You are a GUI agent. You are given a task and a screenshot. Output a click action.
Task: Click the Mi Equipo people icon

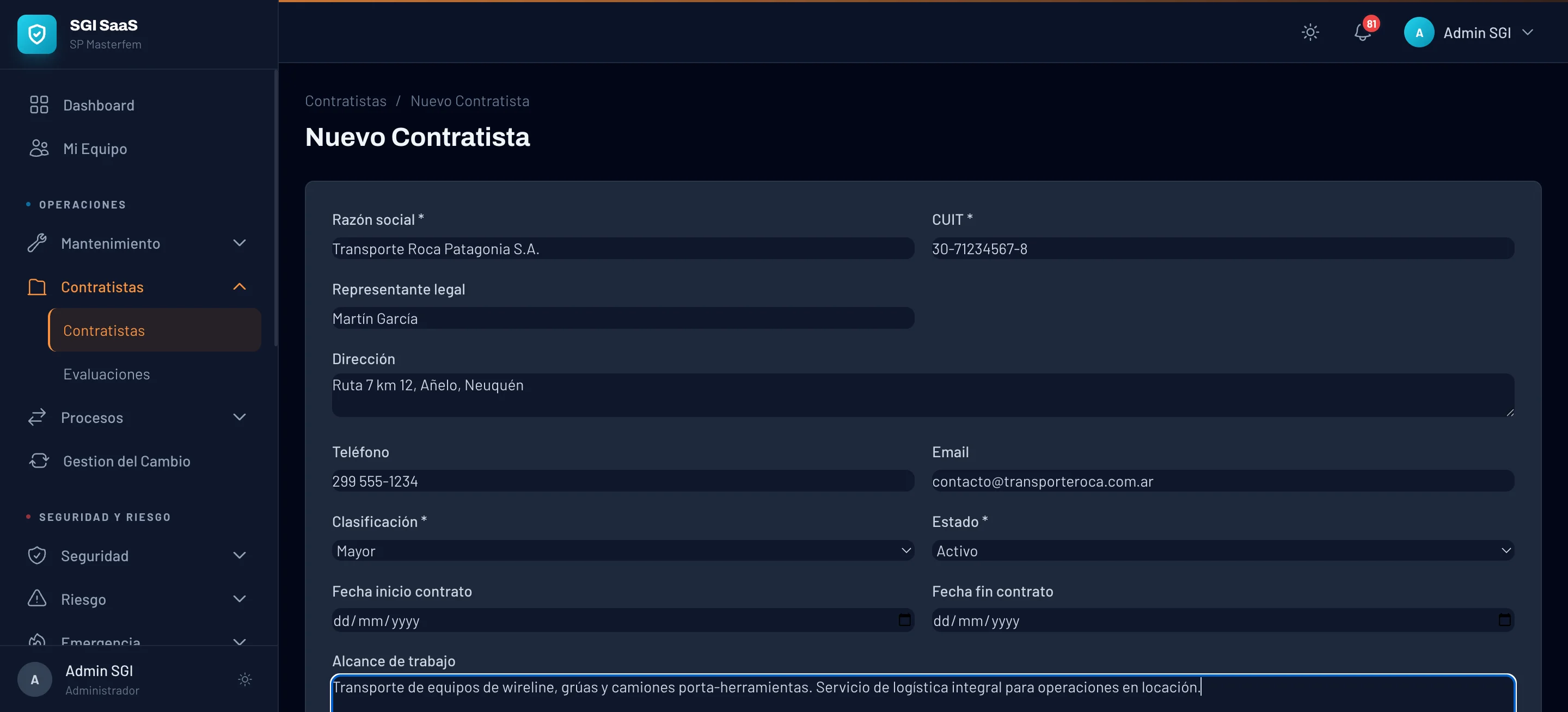39,149
